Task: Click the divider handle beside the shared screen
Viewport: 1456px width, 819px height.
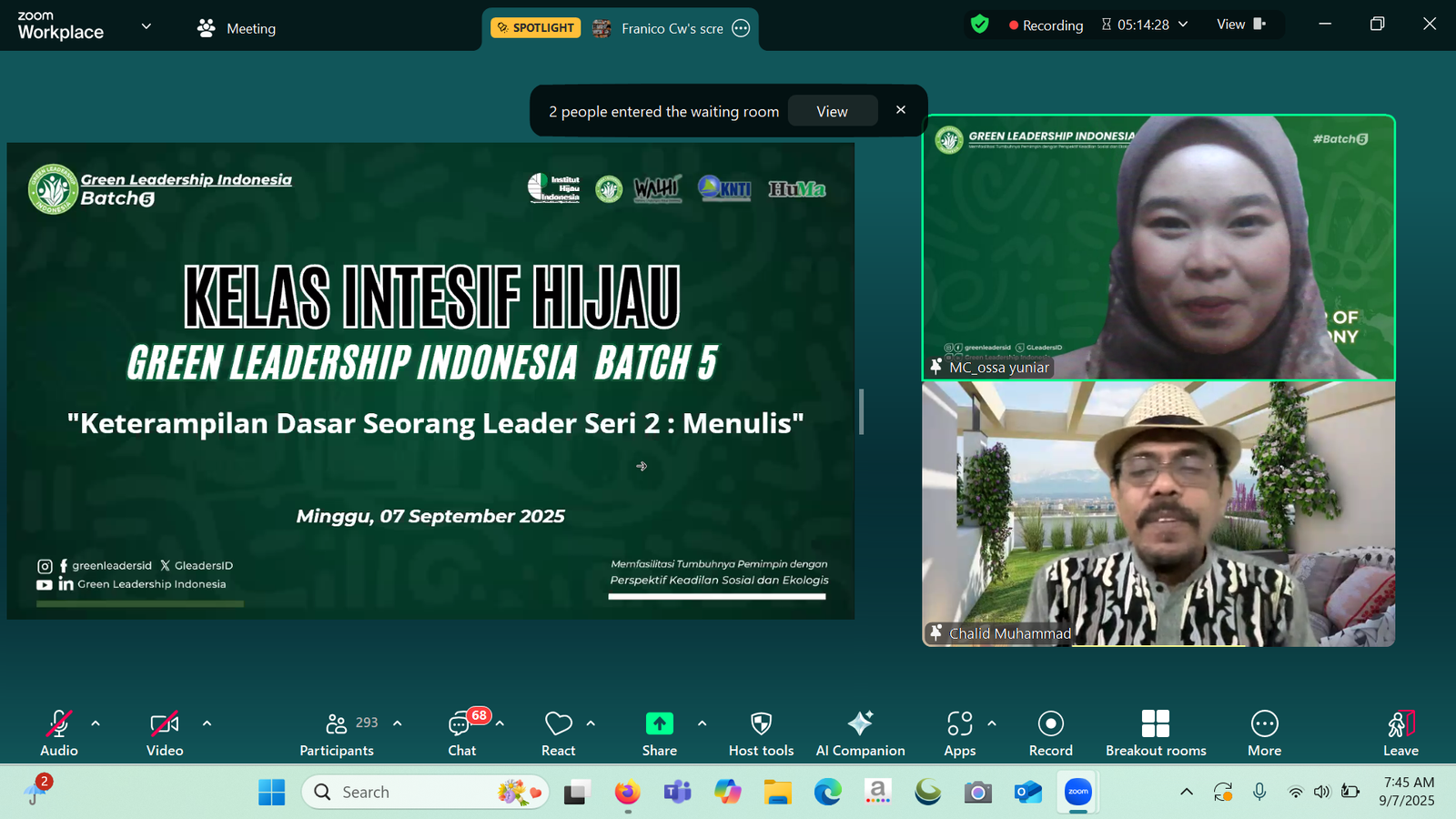Action: coord(861,412)
